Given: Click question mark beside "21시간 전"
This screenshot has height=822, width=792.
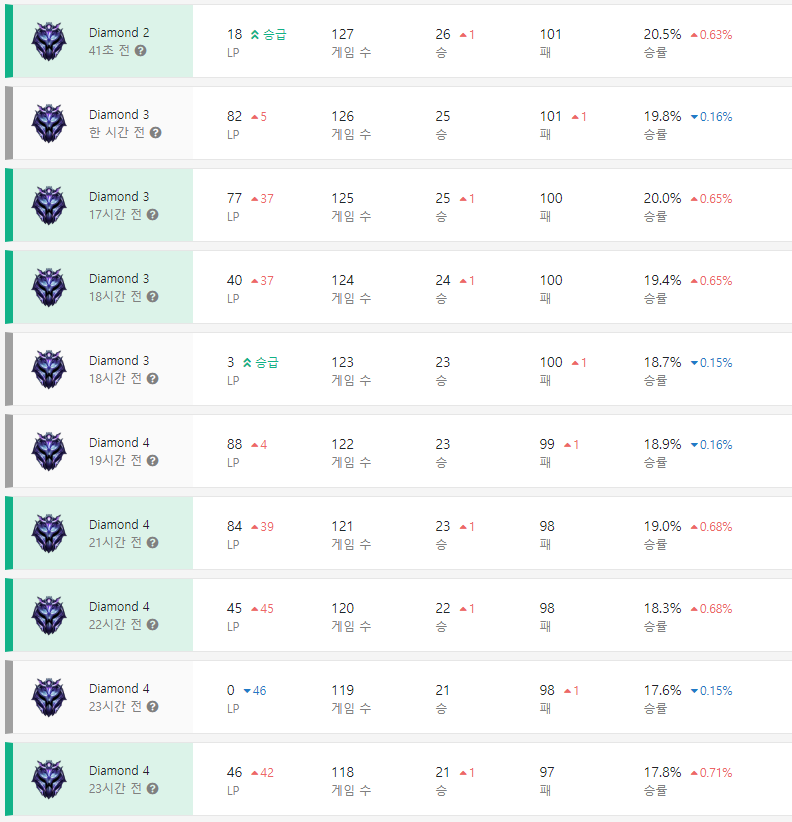Looking at the screenshot, I should click(152, 542).
